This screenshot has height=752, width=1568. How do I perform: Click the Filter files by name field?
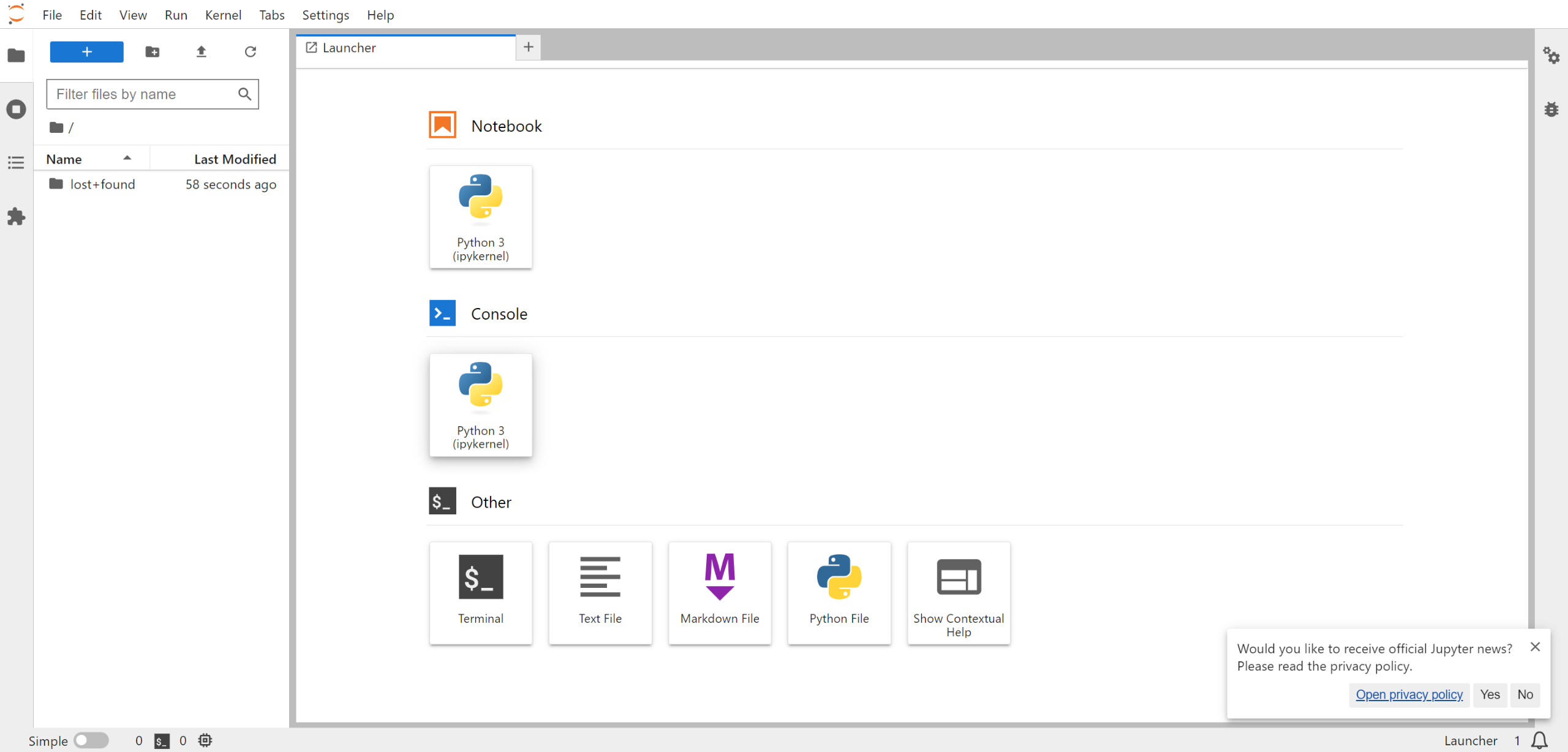pyautogui.click(x=144, y=94)
